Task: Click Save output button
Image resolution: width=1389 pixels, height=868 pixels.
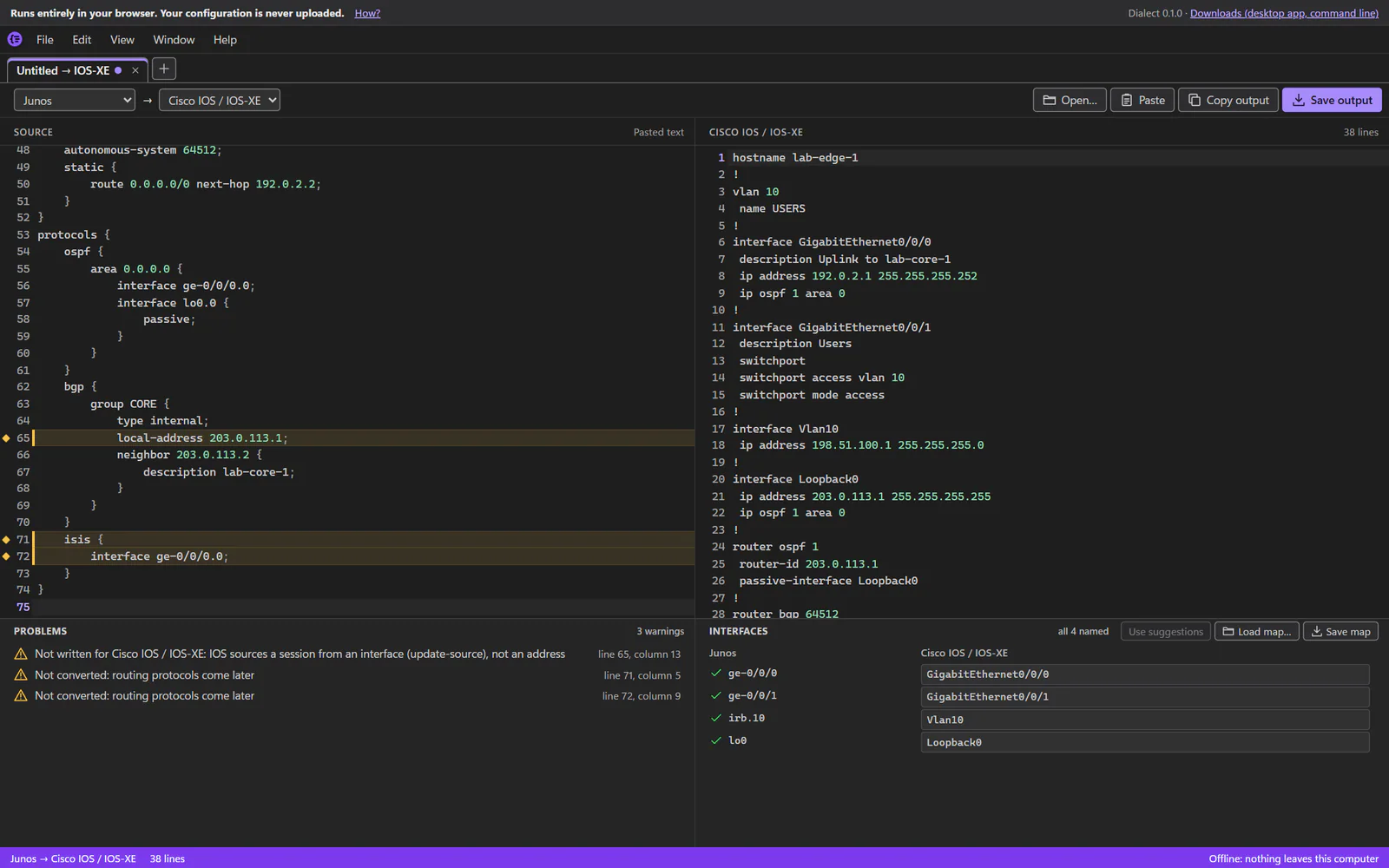Action: coord(1332,100)
